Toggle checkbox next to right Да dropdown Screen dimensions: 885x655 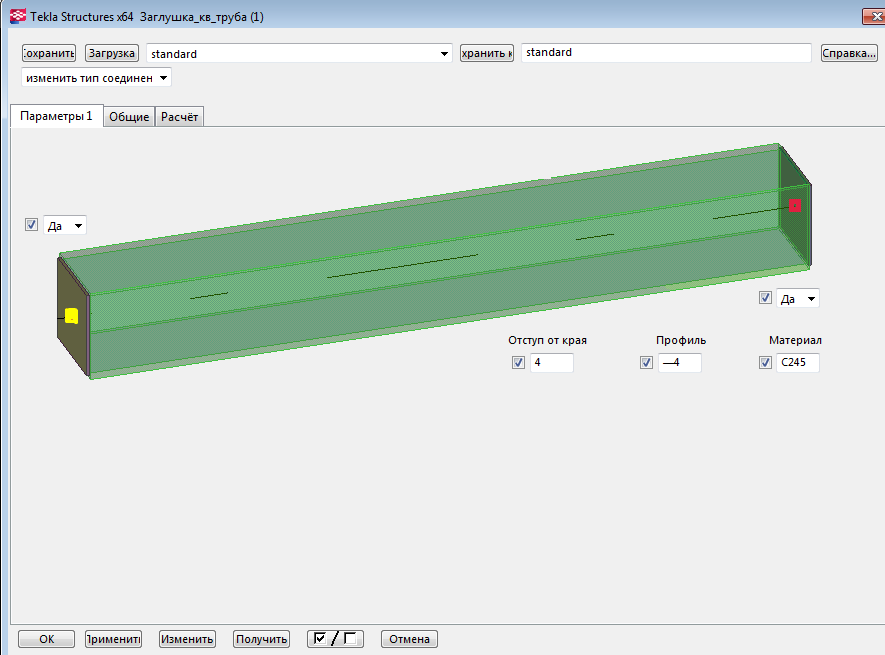point(765,298)
